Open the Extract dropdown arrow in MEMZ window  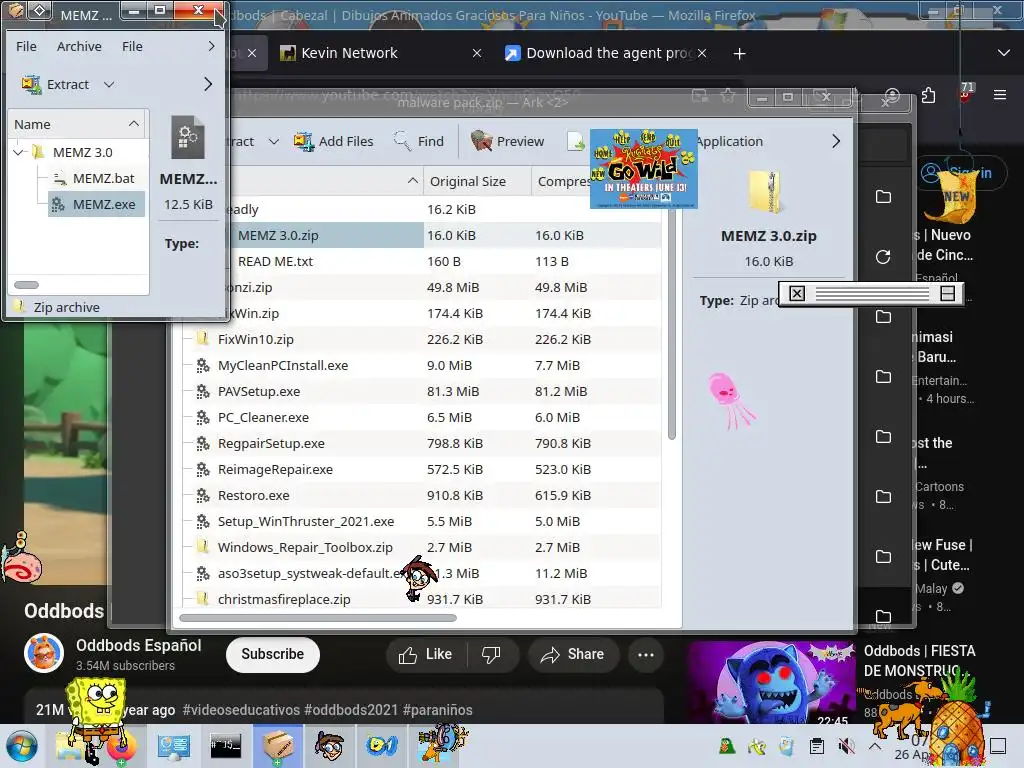click(109, 84)
